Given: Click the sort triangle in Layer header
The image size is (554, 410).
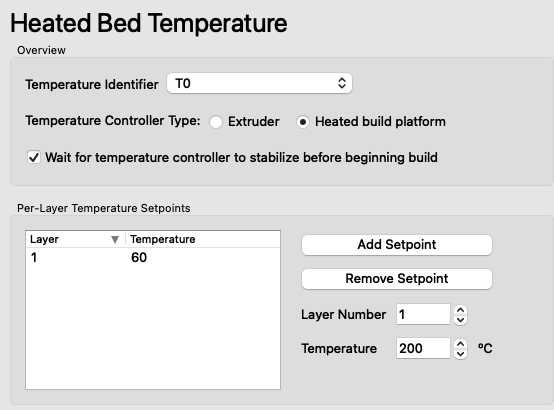Looking at the screenshot, I should 115,240.
